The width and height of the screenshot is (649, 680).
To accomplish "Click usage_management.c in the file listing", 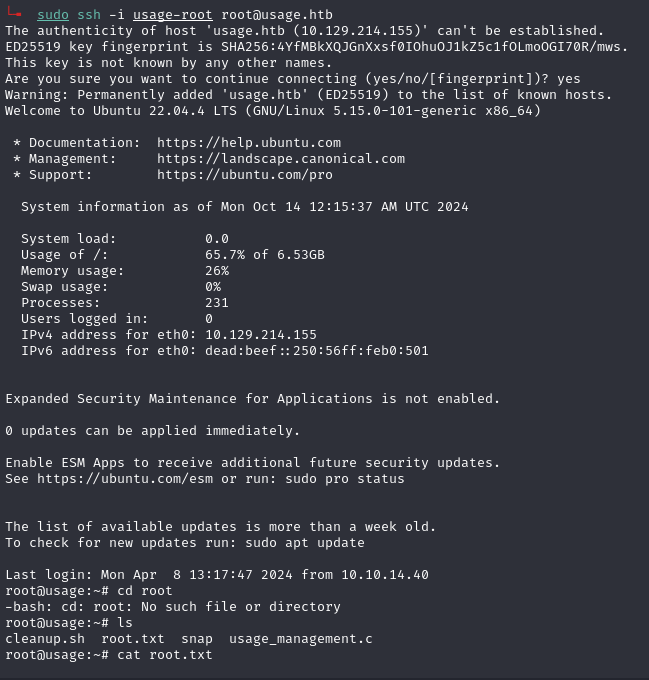I will [301, 639].
